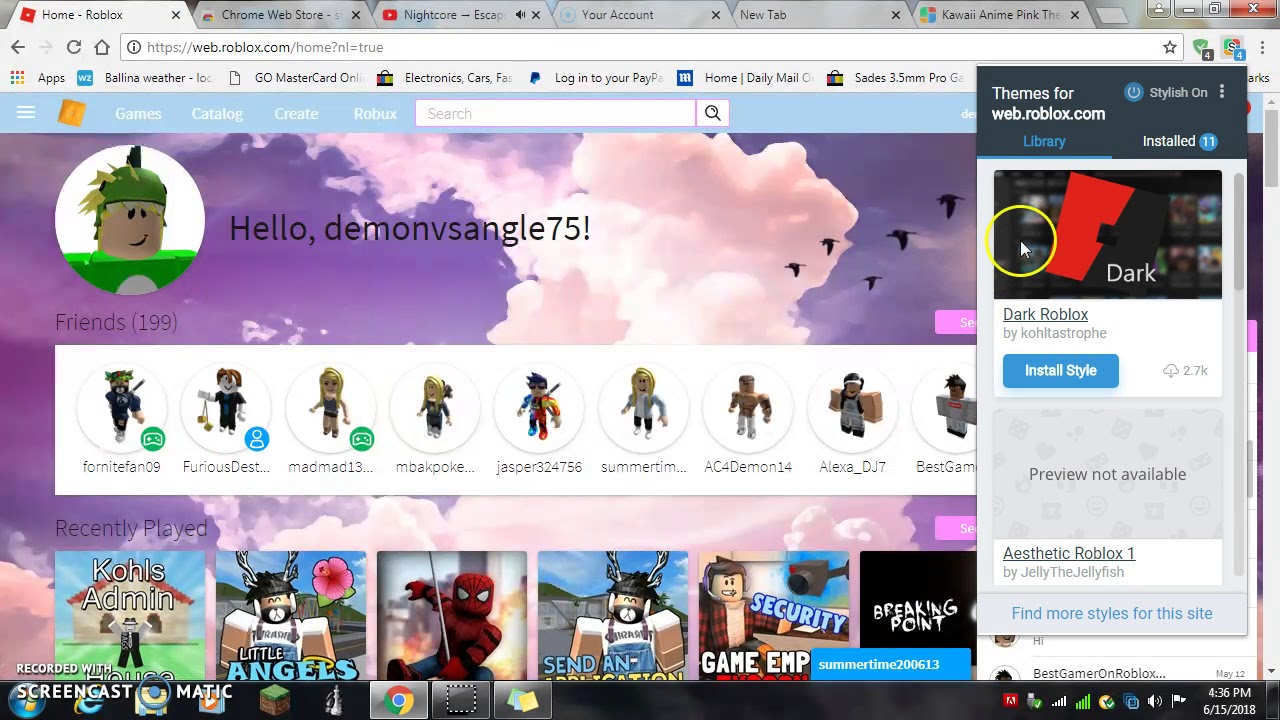
Task: Click the taskbar clock showing 4:36 PM
Action: [1229, 700]
